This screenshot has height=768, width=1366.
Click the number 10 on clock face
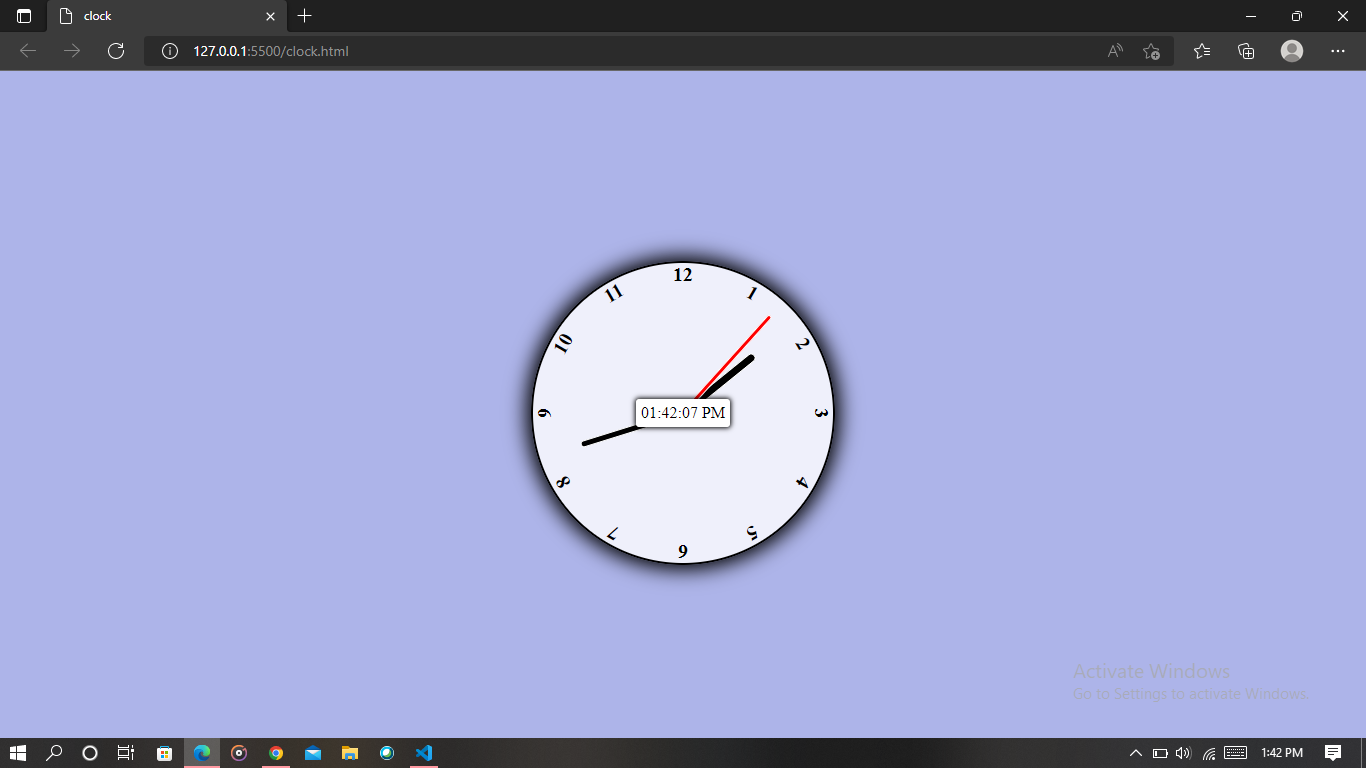[564, 343]
